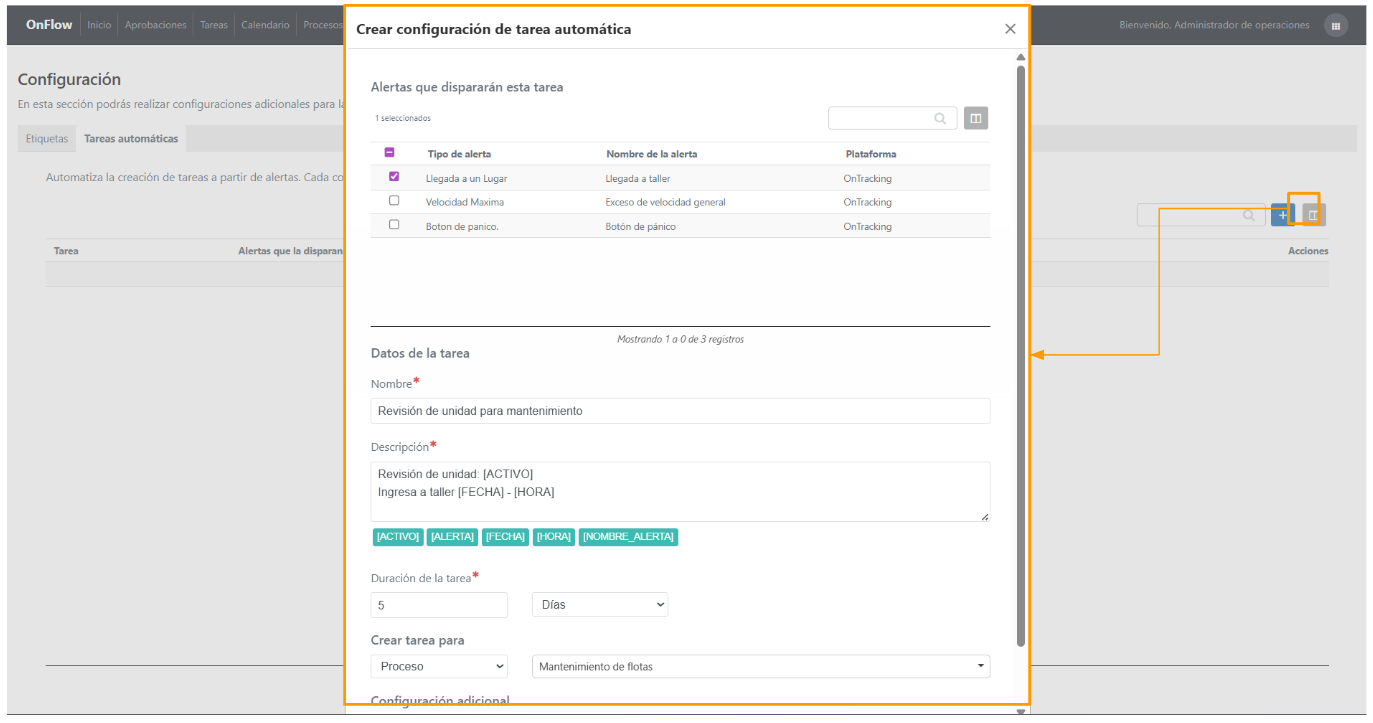This screenshot has height=723, width=1373.
Task: Click the search magnifier icon in the dialog
Action: click(x=940, y=118)
